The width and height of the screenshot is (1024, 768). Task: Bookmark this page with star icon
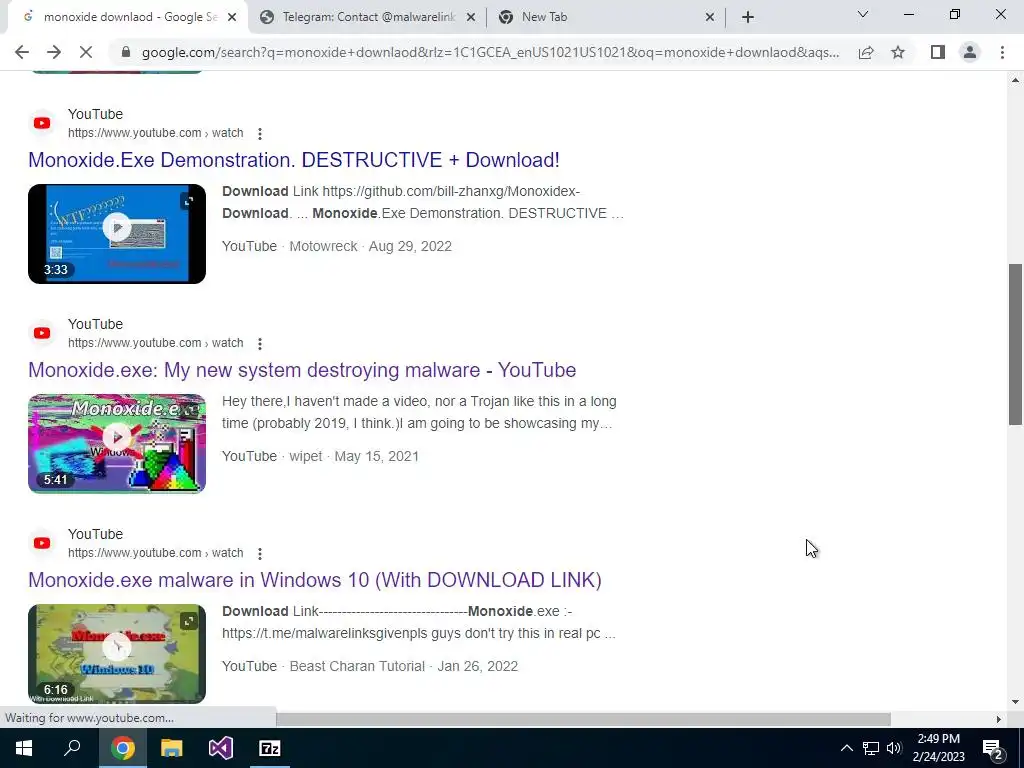[x=898, y=52]
